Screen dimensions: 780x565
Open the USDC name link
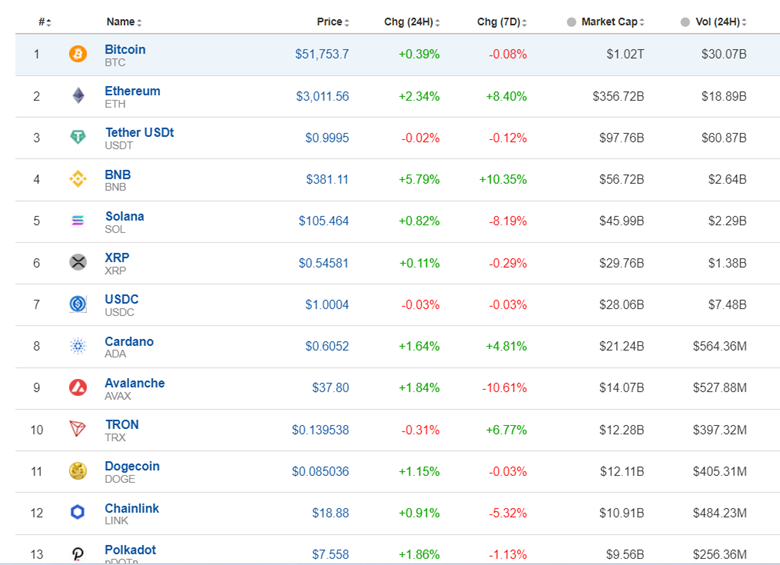pyautogui.click(x=121, y=299)
